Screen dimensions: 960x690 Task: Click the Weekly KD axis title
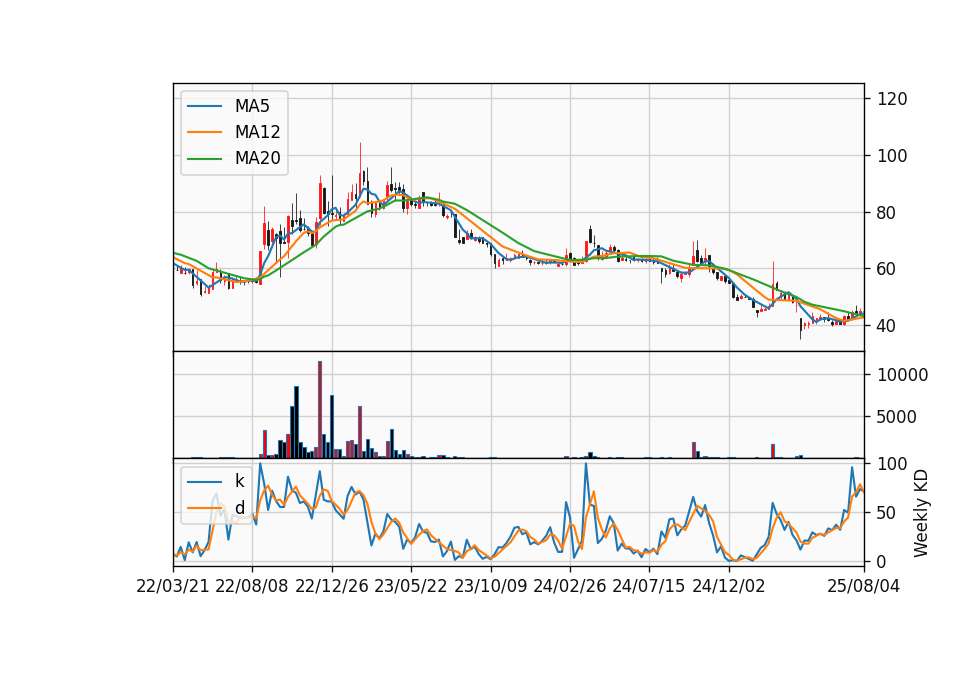pyautogui.click(x=921, y=514)
